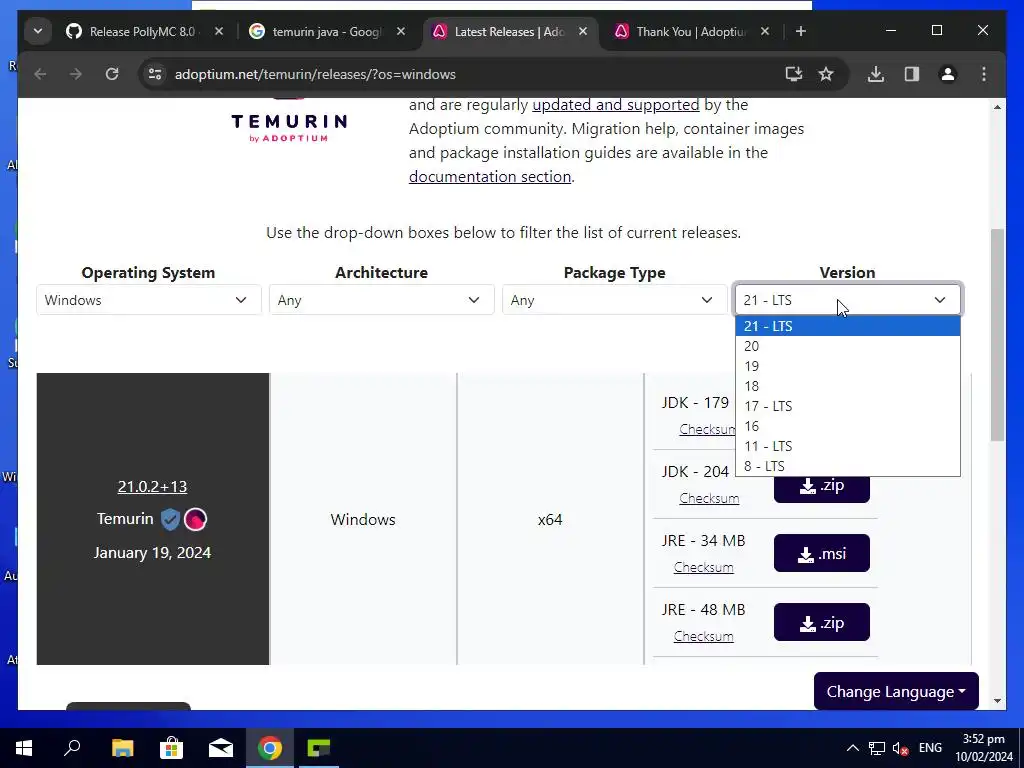Screen dimensions: 1024x768
Task: Download the JRE .msi installer
Action: (x=822, y=553)
